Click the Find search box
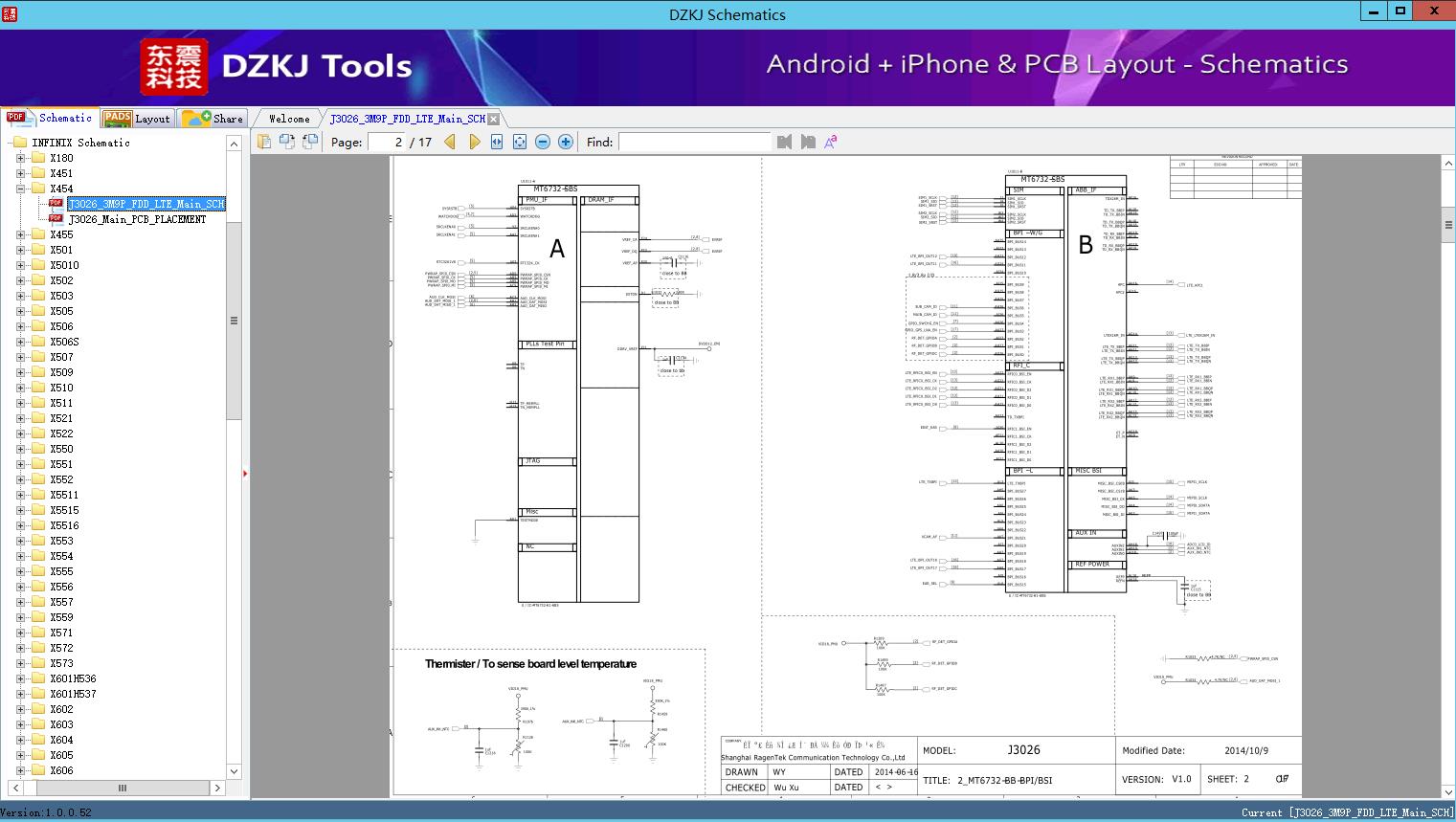This screenshot has width=1456, height=822. click(x=694, y=142)
